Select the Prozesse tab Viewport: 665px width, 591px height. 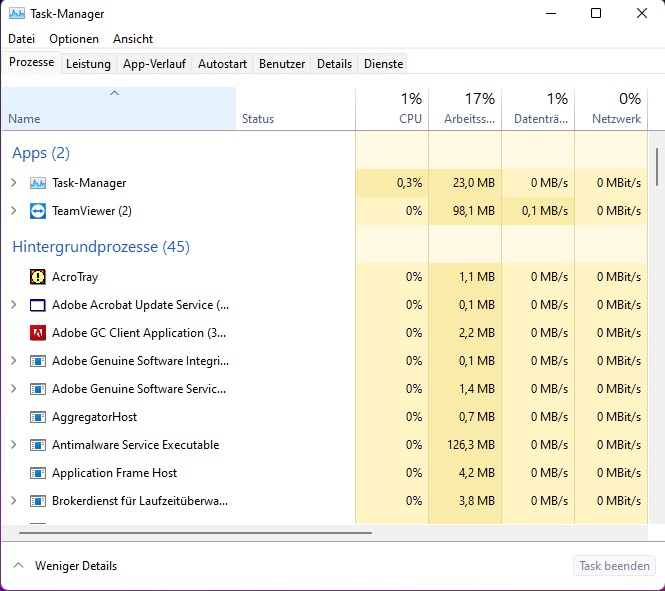(31, 62)
